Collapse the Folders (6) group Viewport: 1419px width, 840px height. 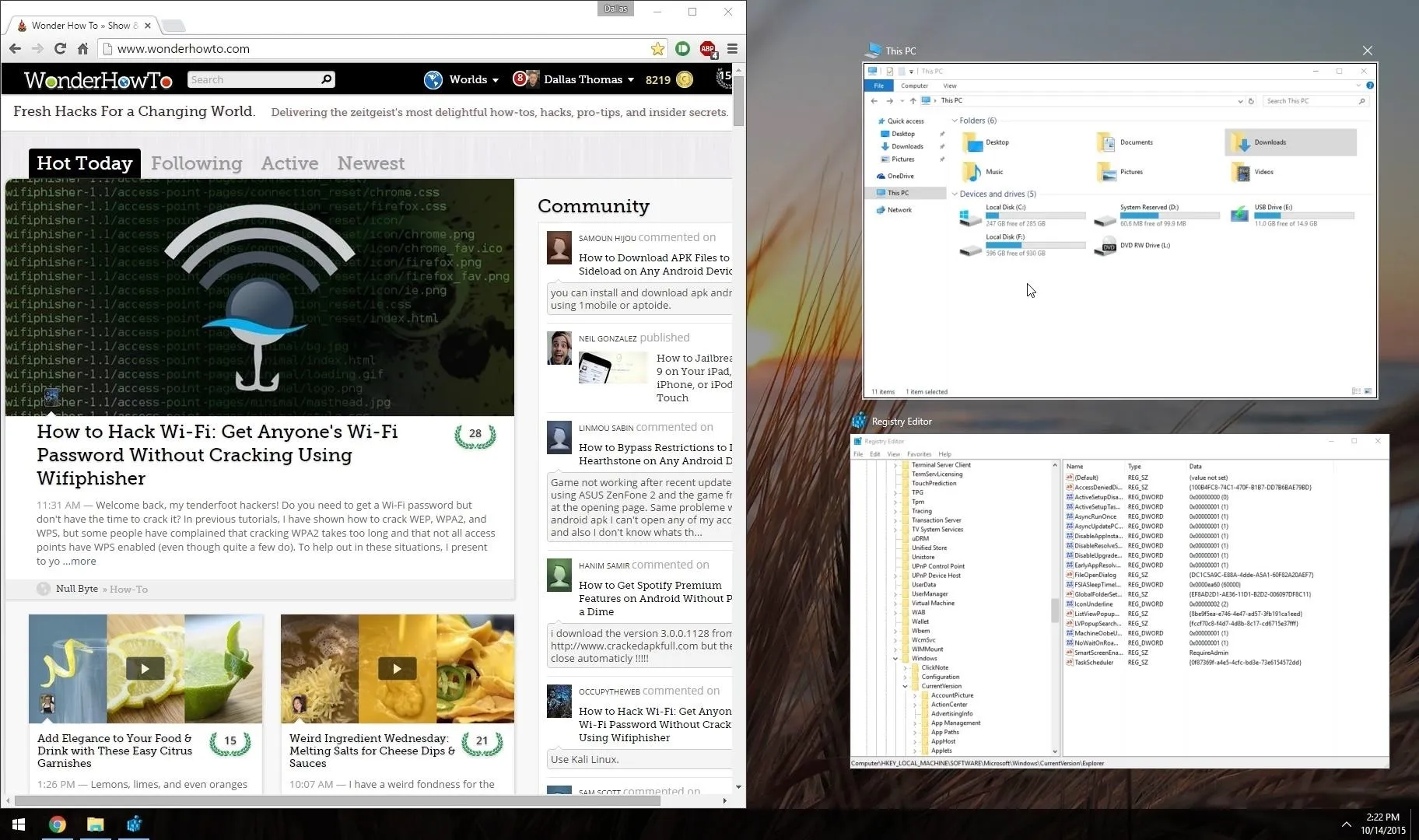[955, 121]
